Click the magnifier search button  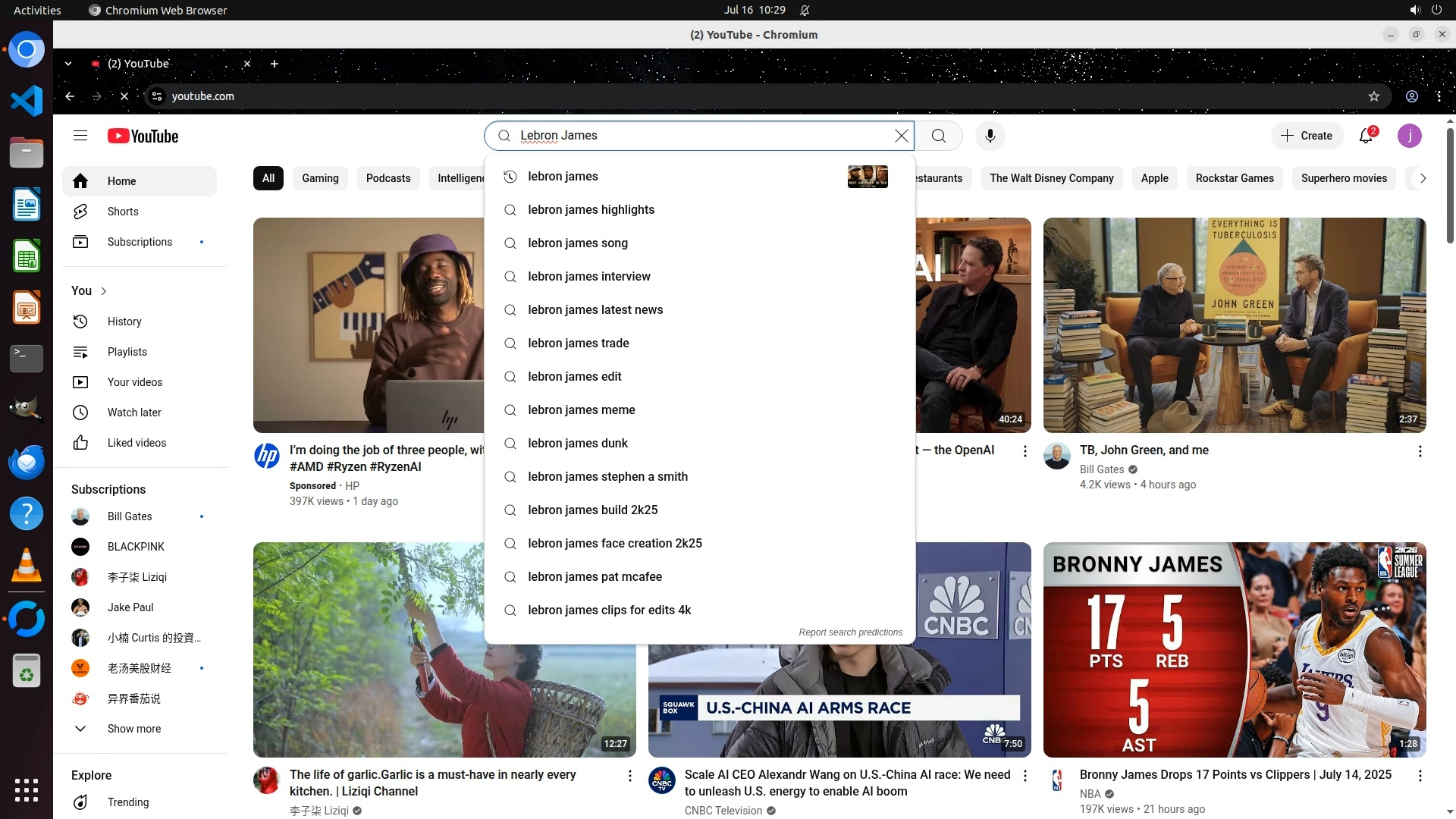(x=938, y=136)
